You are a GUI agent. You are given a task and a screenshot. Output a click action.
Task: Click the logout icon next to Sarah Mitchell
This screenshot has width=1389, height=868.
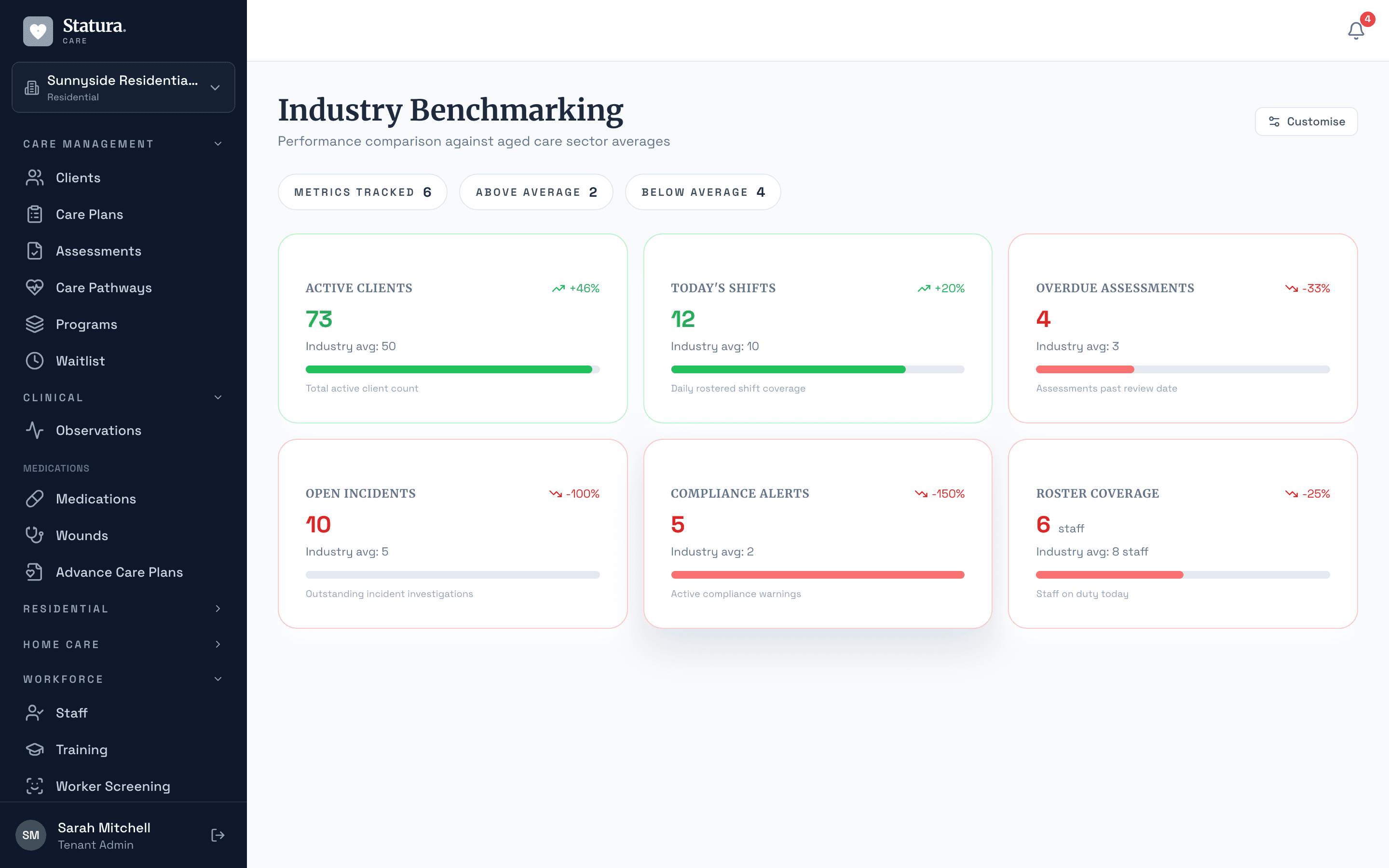click(218, 835)
